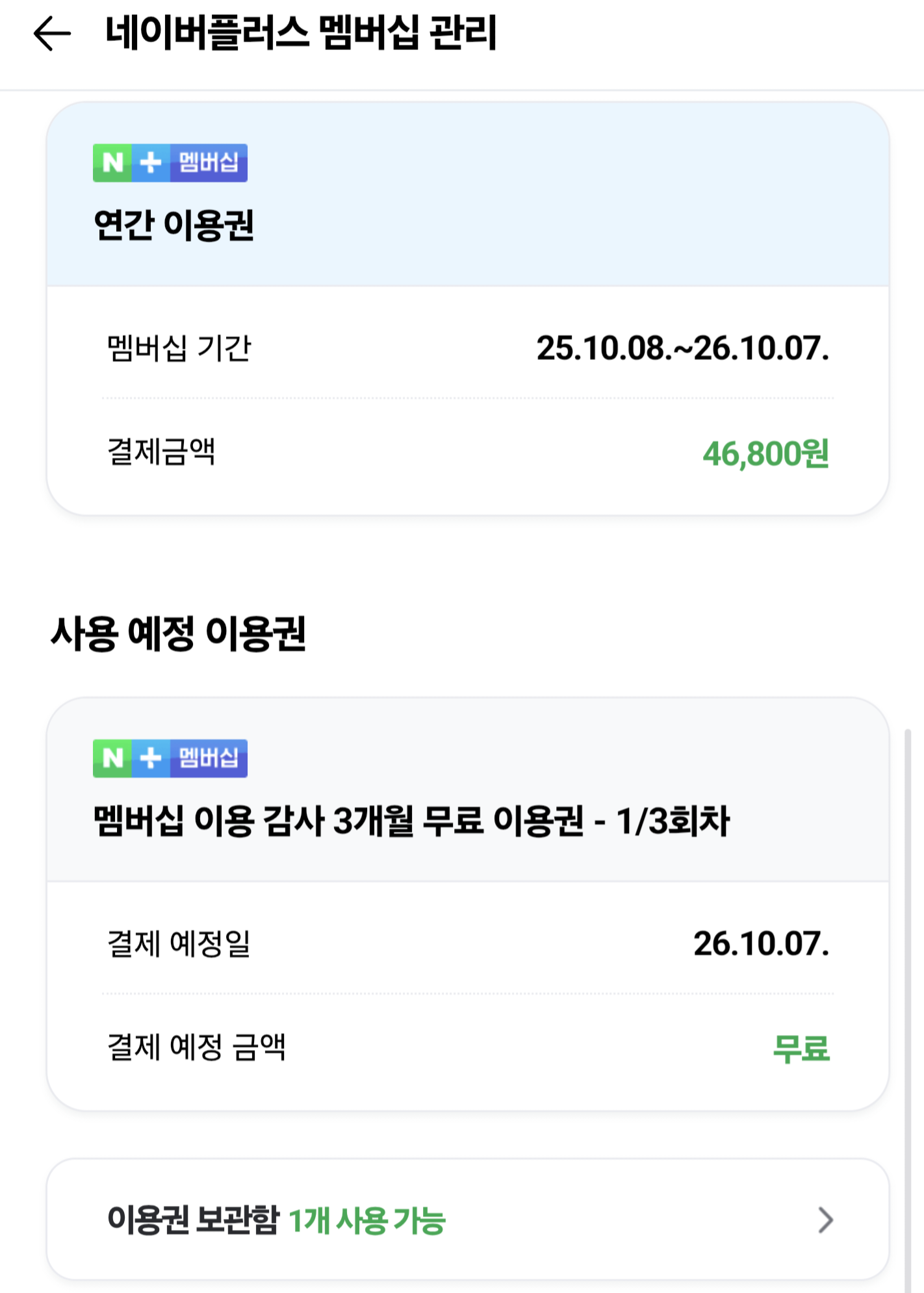The image size is (924, 1293).
Task: Tap the back arrow icon
Action: (52, 33)
